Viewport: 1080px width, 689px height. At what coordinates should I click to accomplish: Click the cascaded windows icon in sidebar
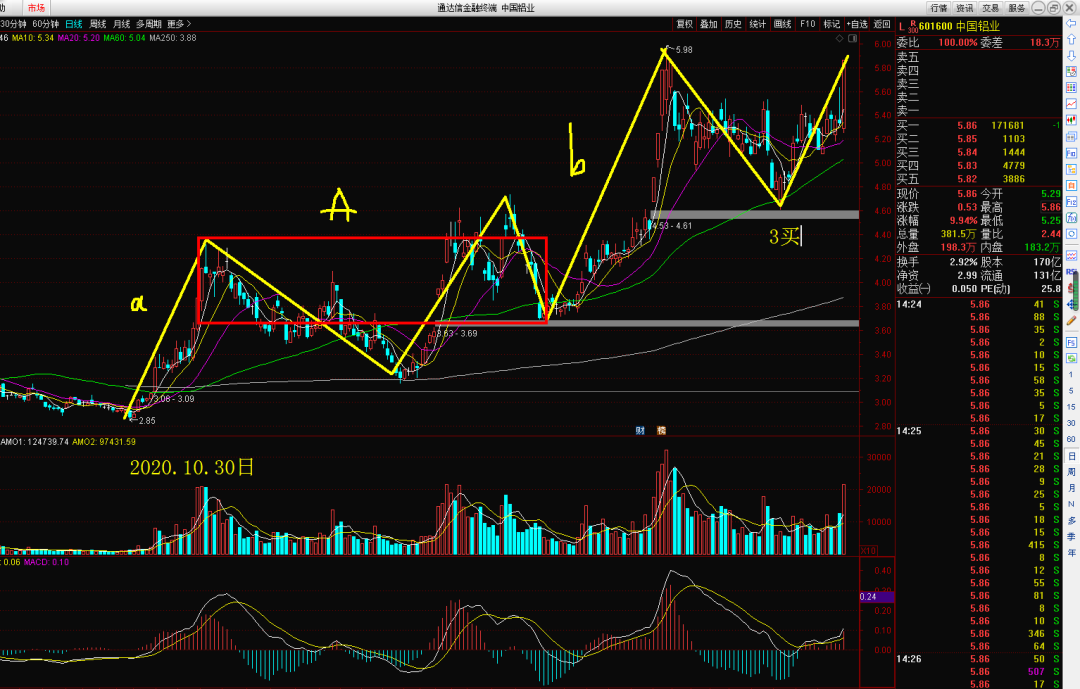tap(1071, 136)
